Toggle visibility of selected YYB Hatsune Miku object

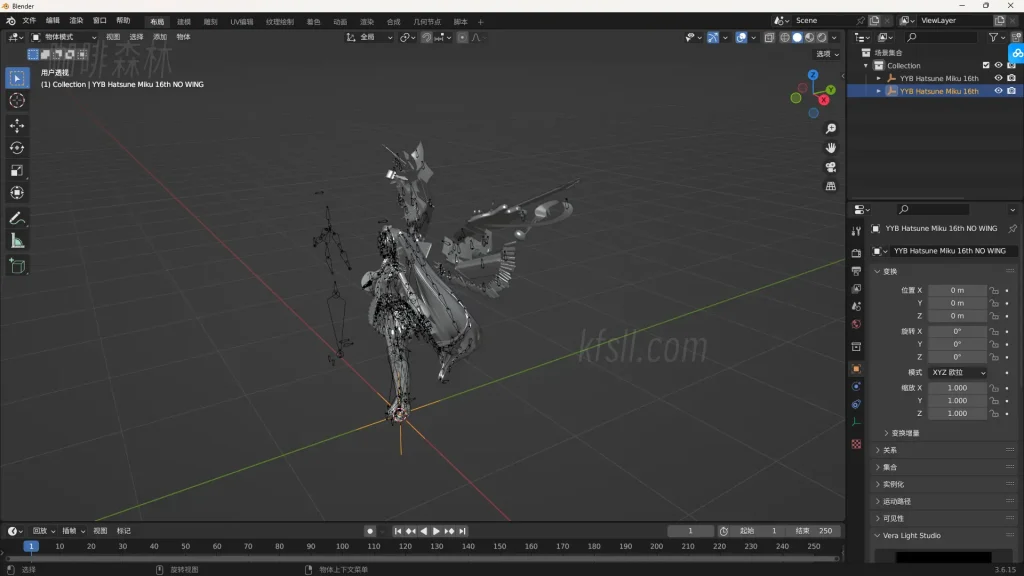pos(998,91)
